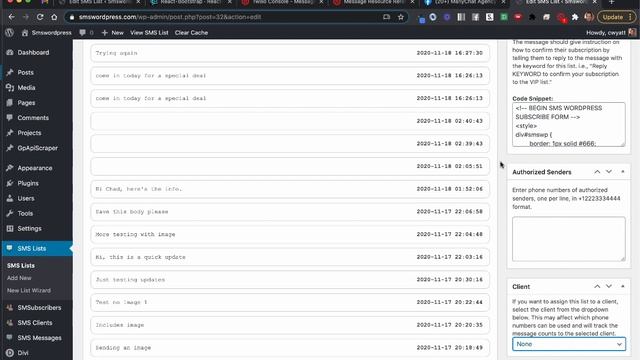This screenshot has height=360, width=640.
Task: Open Pages in the sidebar
Action: click(26, 103)
